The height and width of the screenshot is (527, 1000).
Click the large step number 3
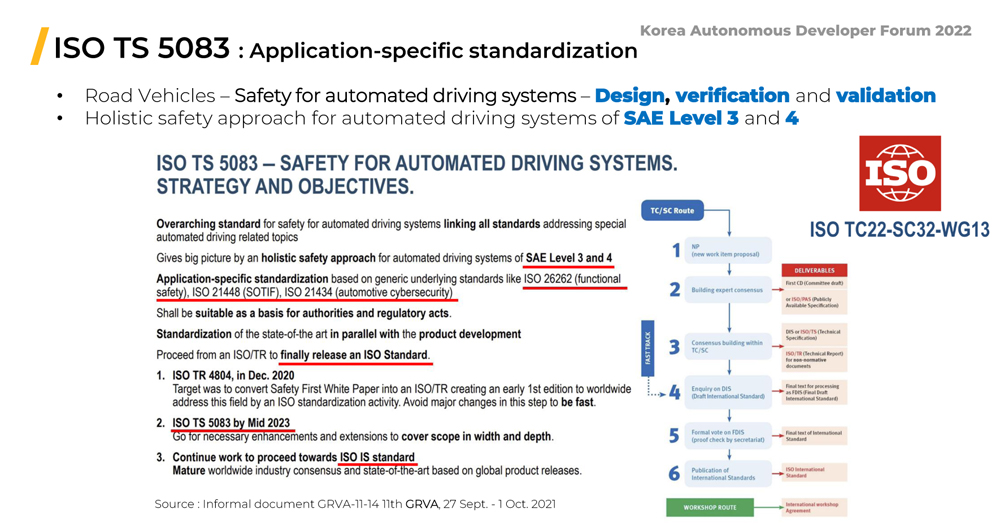(675, 347)
